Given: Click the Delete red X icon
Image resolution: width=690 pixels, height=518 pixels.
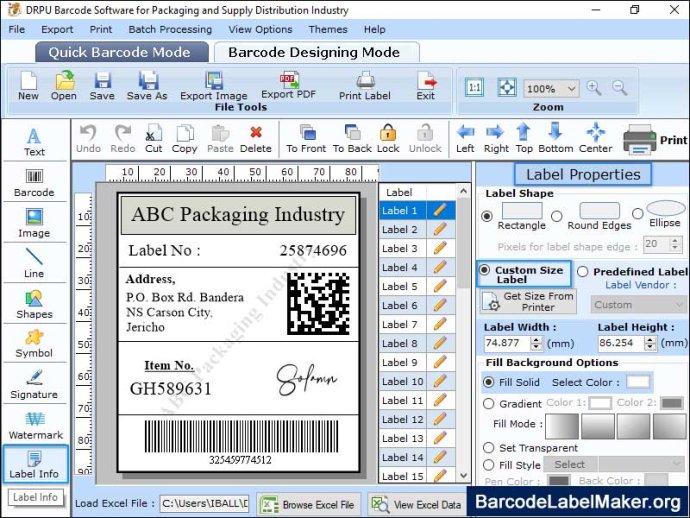Looking at the screenshot, I should pyautogui.click(x=256, y=132).
